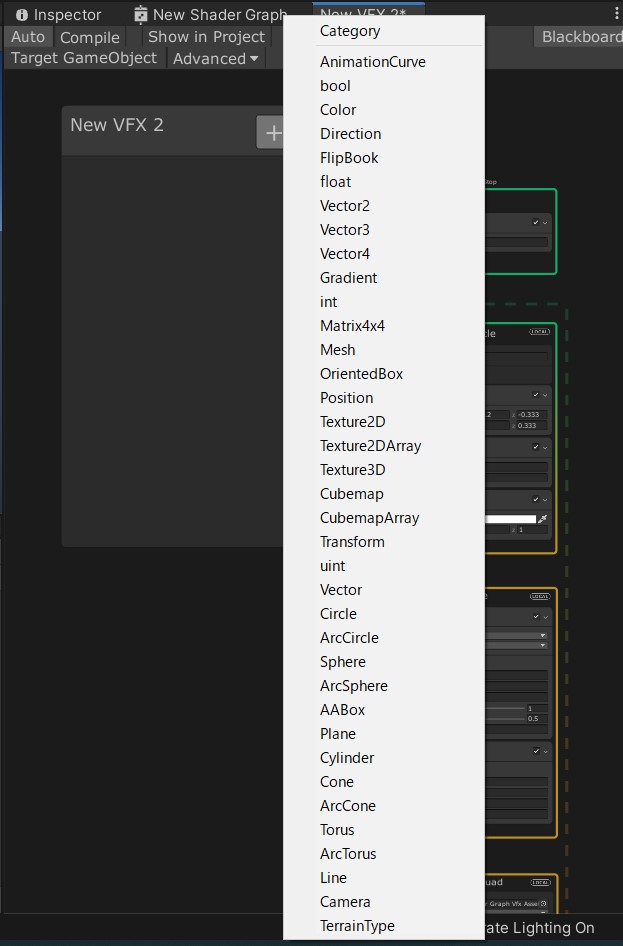
Task: Select Direction property type
Action: point(384,134)
